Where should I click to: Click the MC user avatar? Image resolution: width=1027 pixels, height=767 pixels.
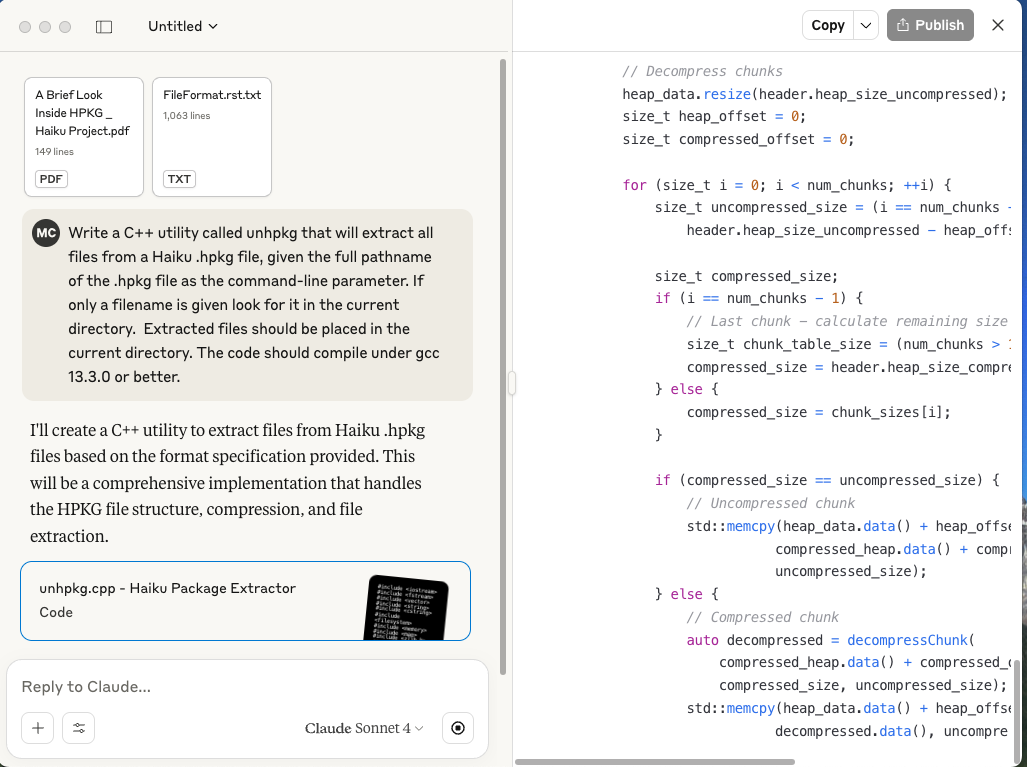click(46, 233)
